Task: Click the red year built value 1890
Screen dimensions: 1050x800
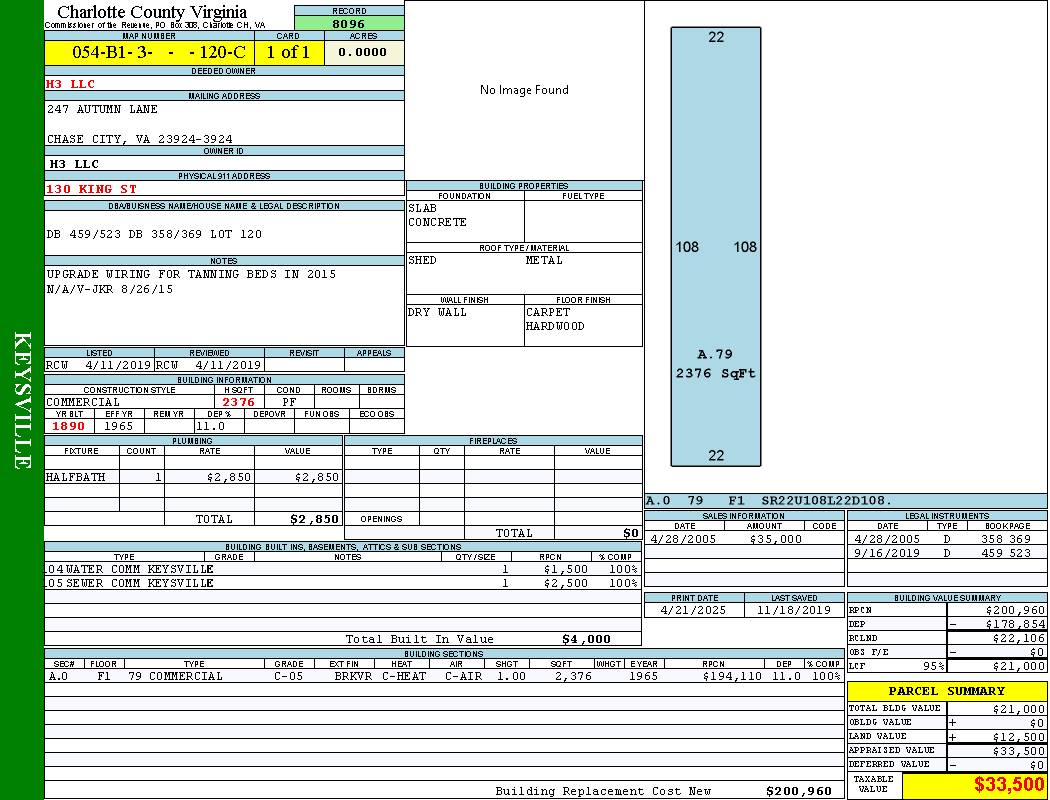Action: click(69, 426)
